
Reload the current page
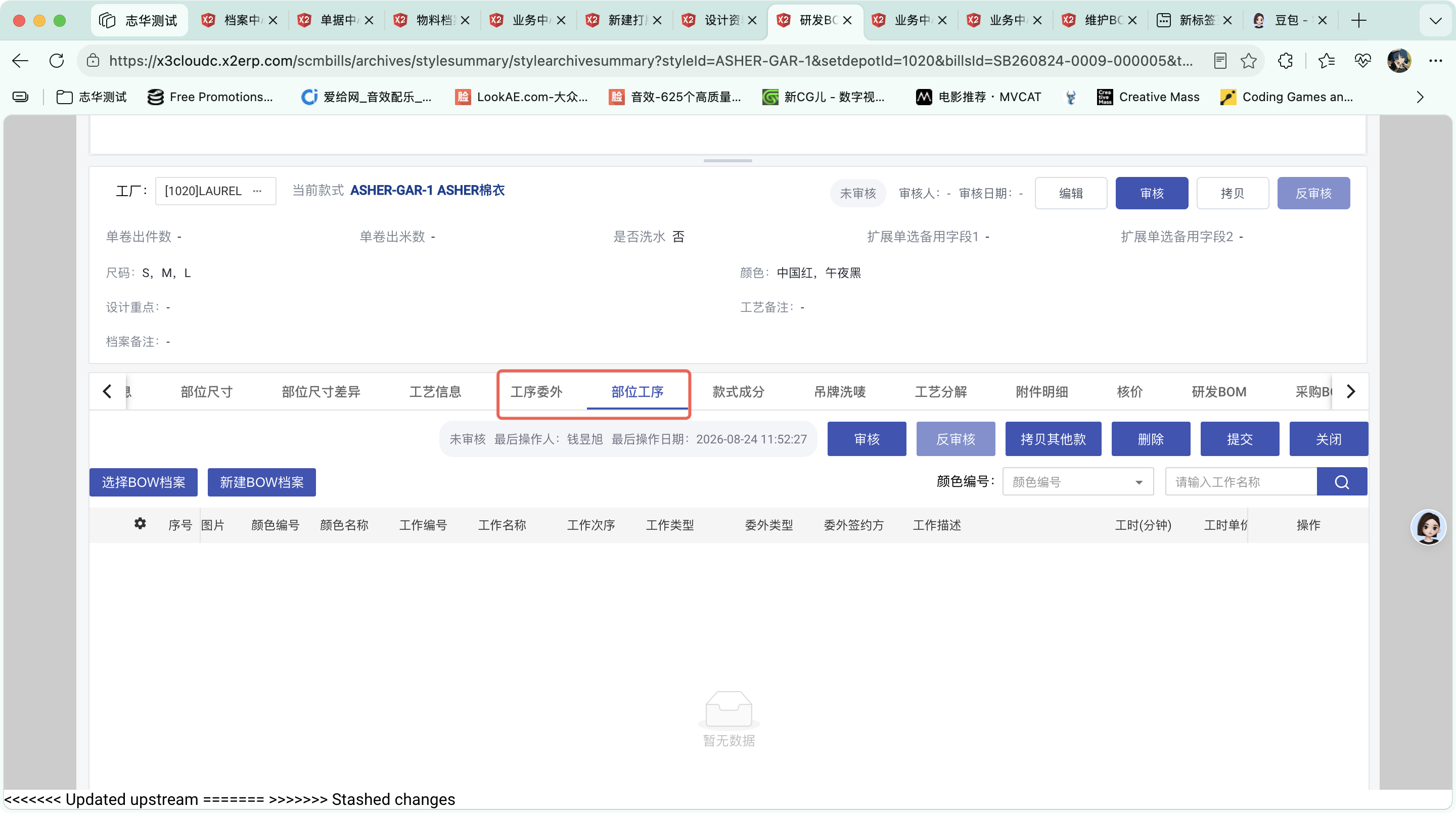pos(57,61)
